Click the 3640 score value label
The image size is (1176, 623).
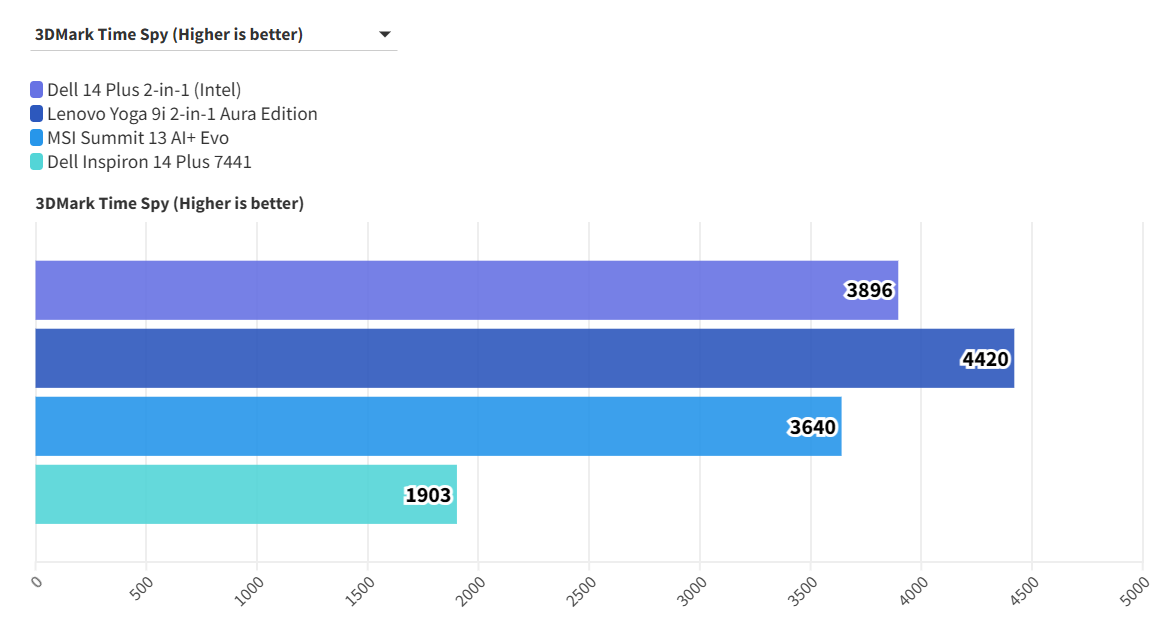812,427
